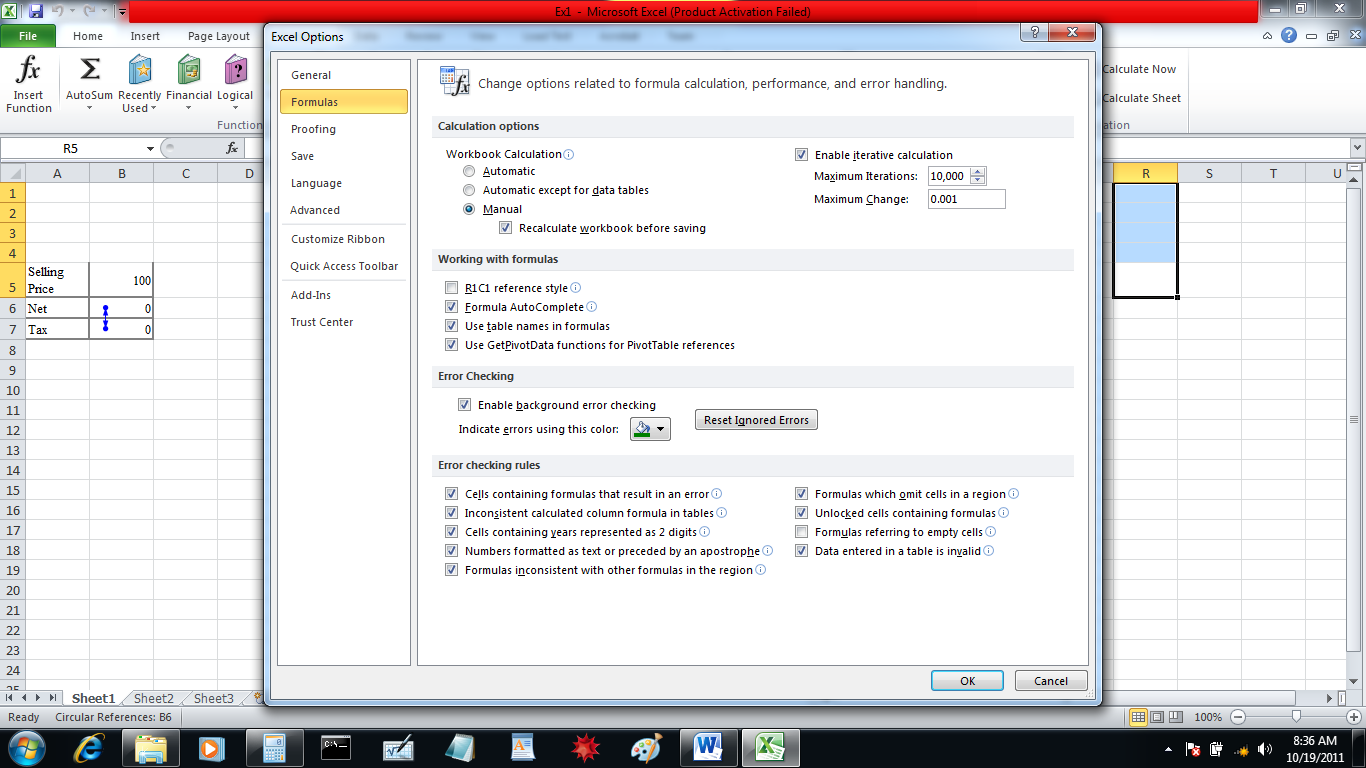Open the Proofing options category
Viewport: 1366px width, 768px height.
coord(343,129)
